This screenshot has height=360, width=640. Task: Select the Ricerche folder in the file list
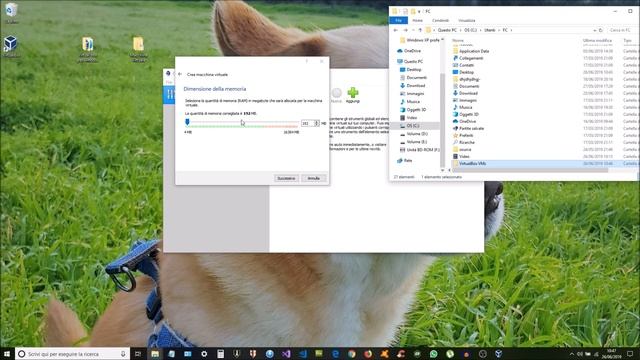467,142
